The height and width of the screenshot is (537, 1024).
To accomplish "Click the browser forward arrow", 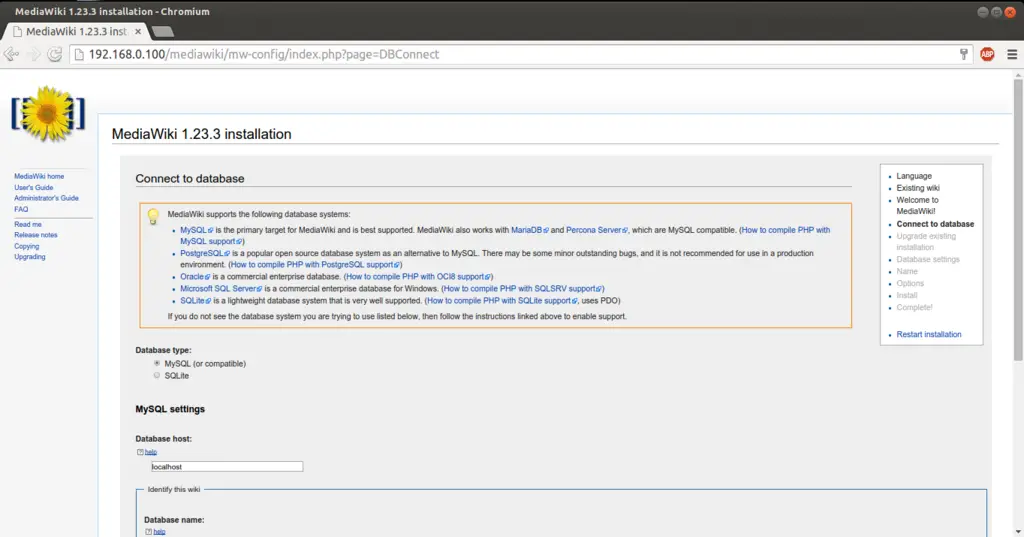I will tap(33, 54).
